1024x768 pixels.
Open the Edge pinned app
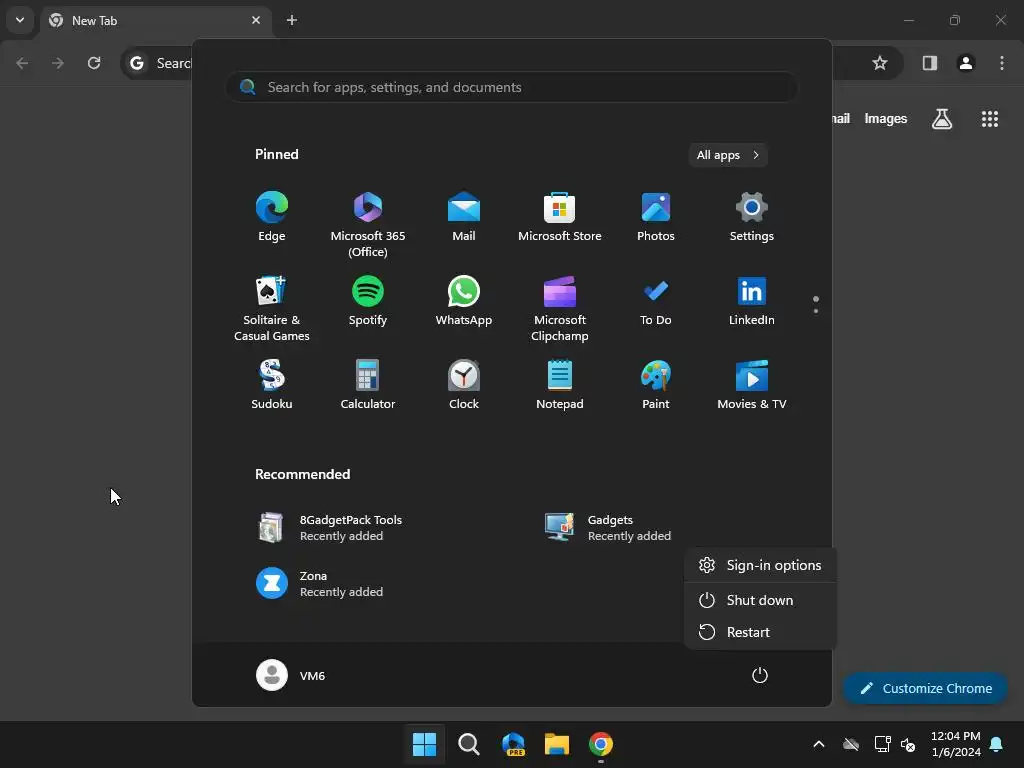tap(272, 217)
